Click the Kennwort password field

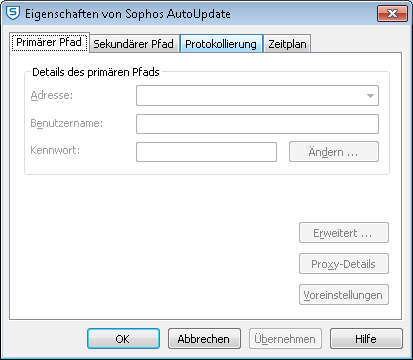point(206,152)
